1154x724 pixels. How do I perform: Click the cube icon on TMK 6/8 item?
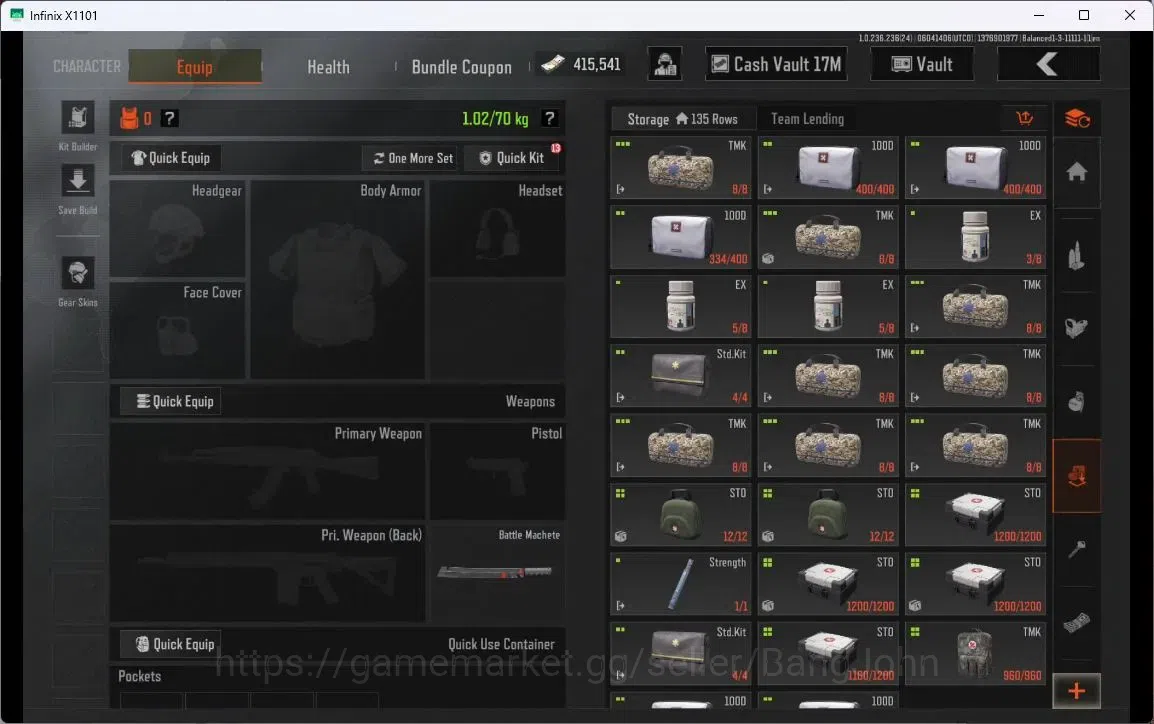coord(768,258)
